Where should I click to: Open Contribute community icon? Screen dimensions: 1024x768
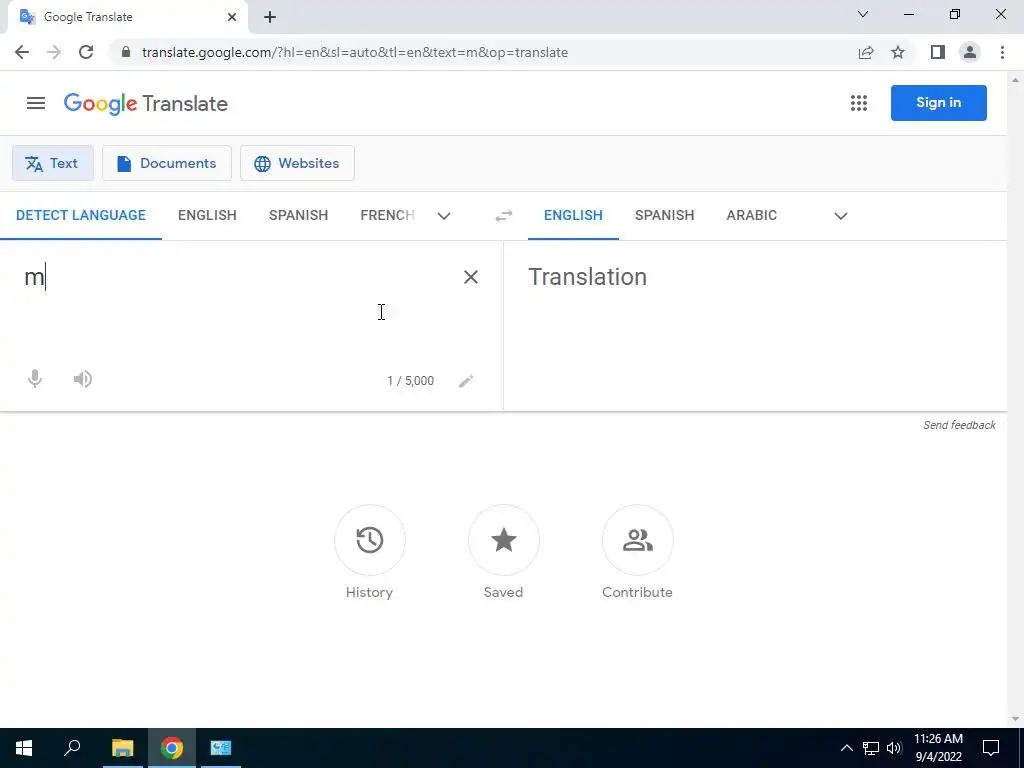coord(637,540)
